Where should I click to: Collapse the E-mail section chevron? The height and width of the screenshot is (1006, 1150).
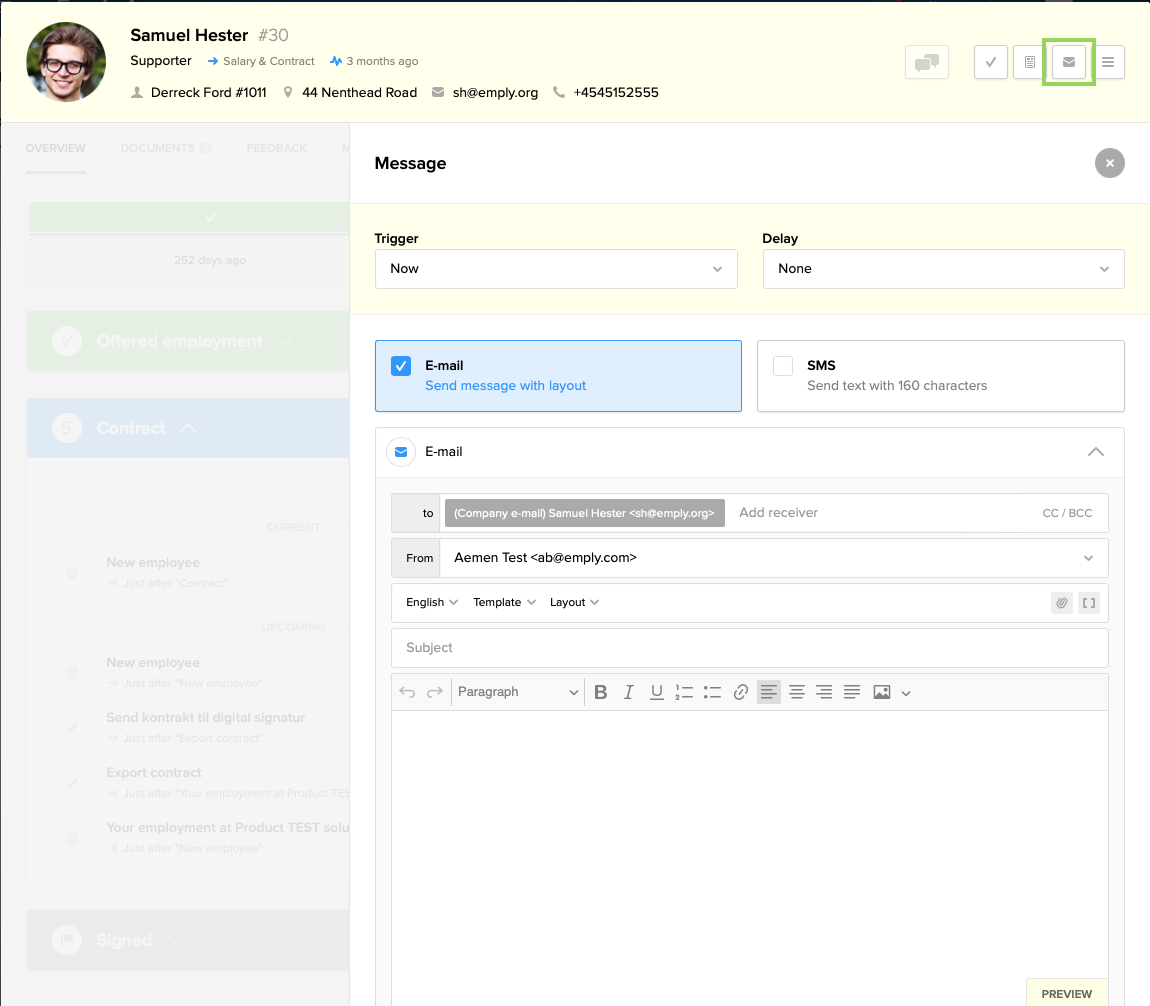[1096, 452]
